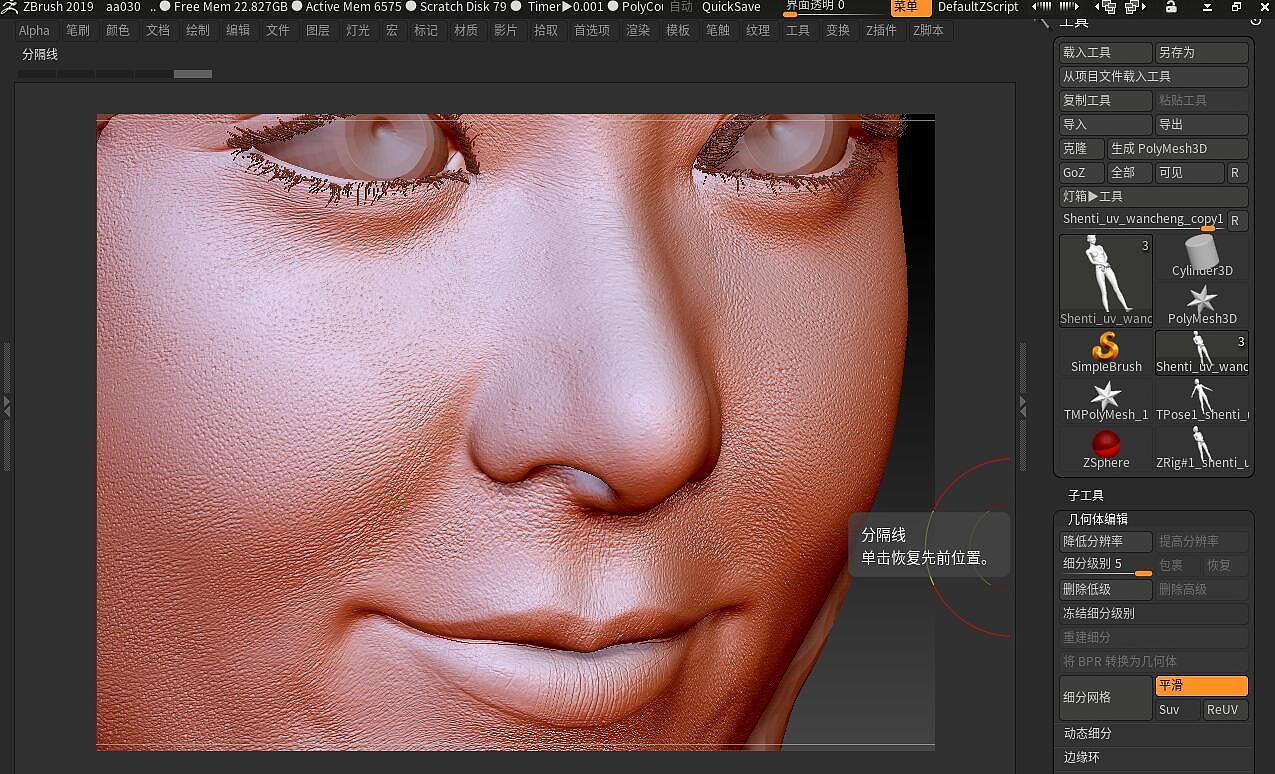Click the 克隆 button
The width and height of the screenshot is (1275, 774).
click(1082, 148)
